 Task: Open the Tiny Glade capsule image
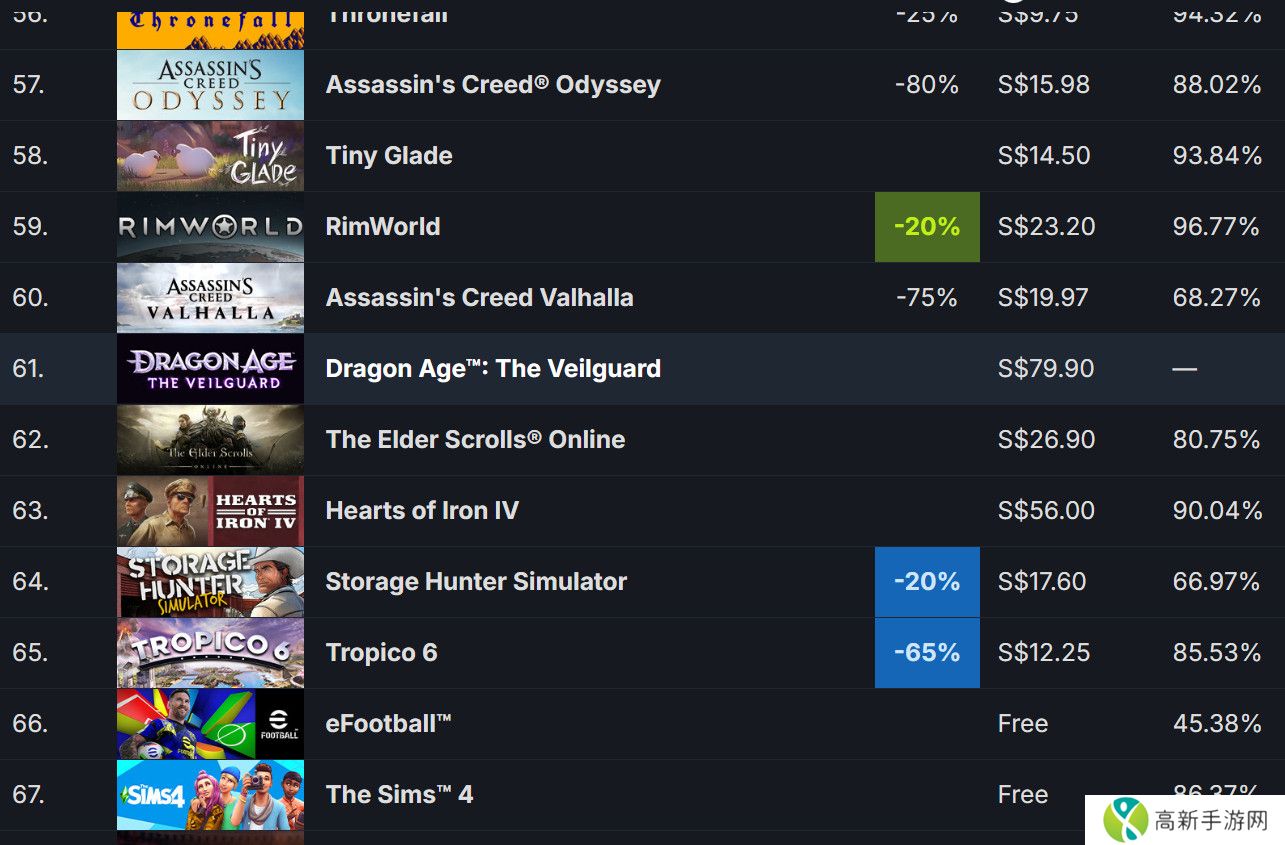pyautogui.click(x=210, y=156)
